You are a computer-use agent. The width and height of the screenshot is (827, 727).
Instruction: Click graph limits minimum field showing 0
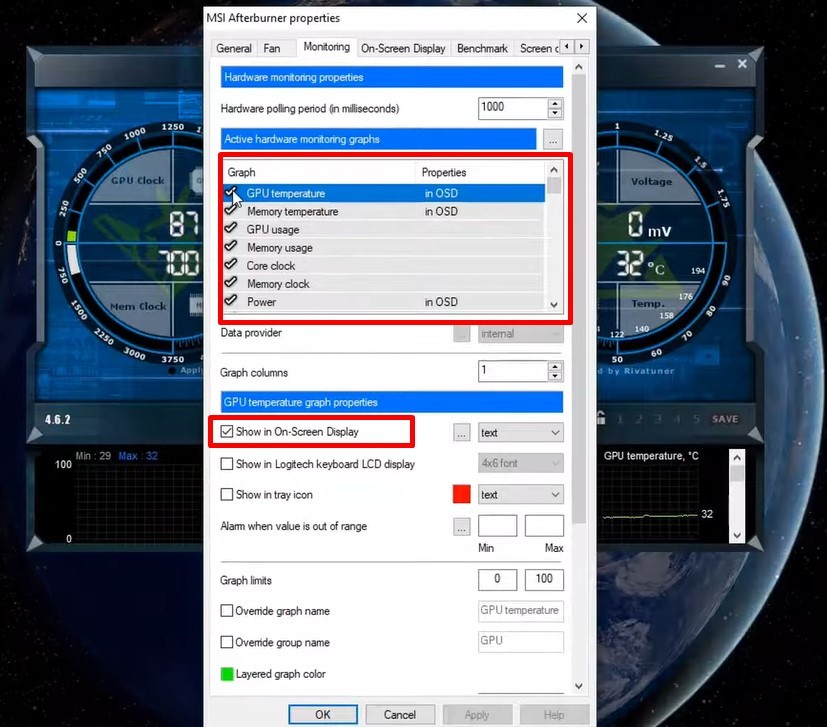click(497, 579)
